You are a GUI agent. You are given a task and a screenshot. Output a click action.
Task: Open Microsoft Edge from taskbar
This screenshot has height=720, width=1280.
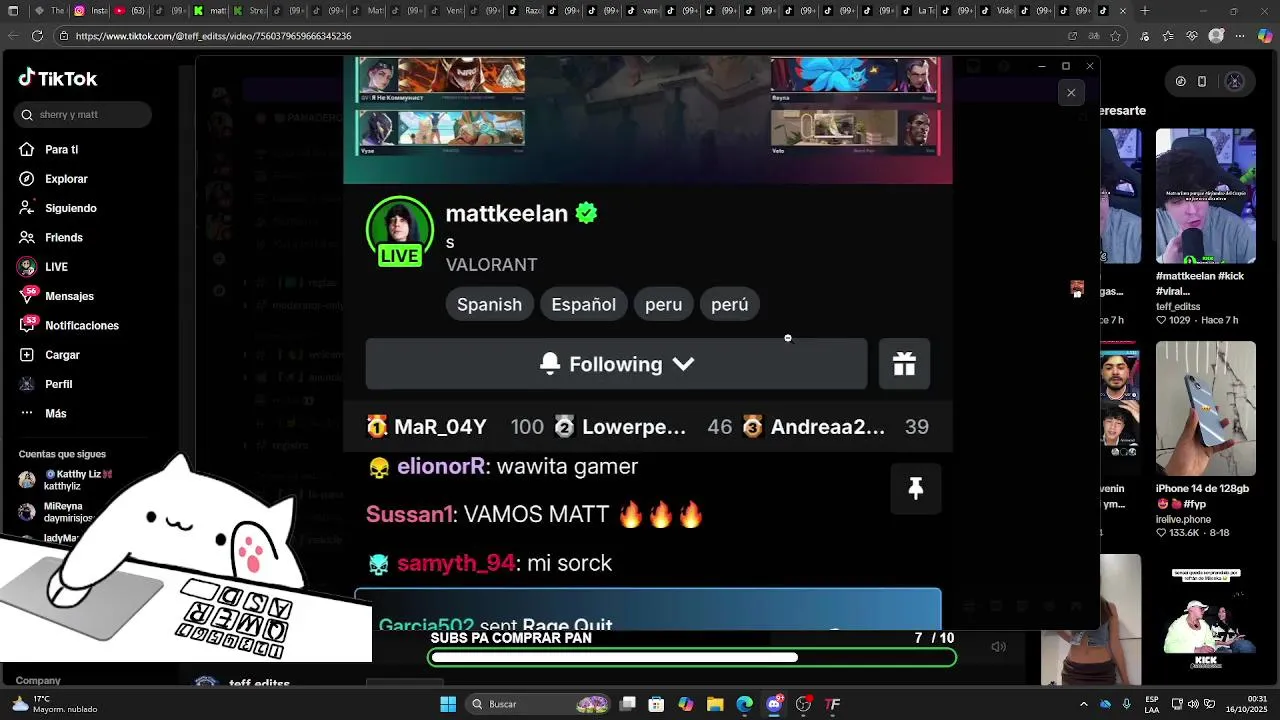[x=745, y=704]
